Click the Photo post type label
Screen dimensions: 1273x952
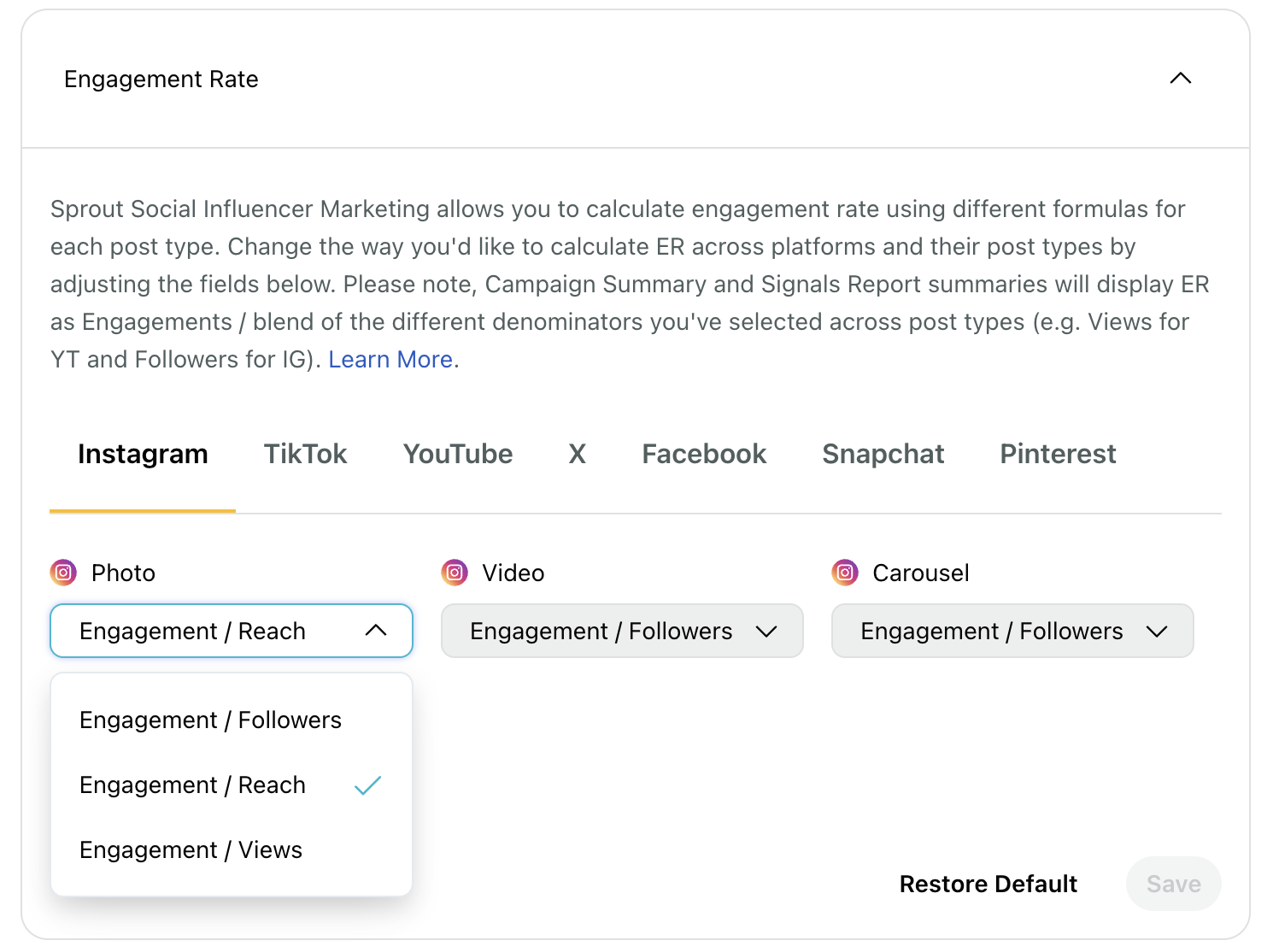click(124, 573)
